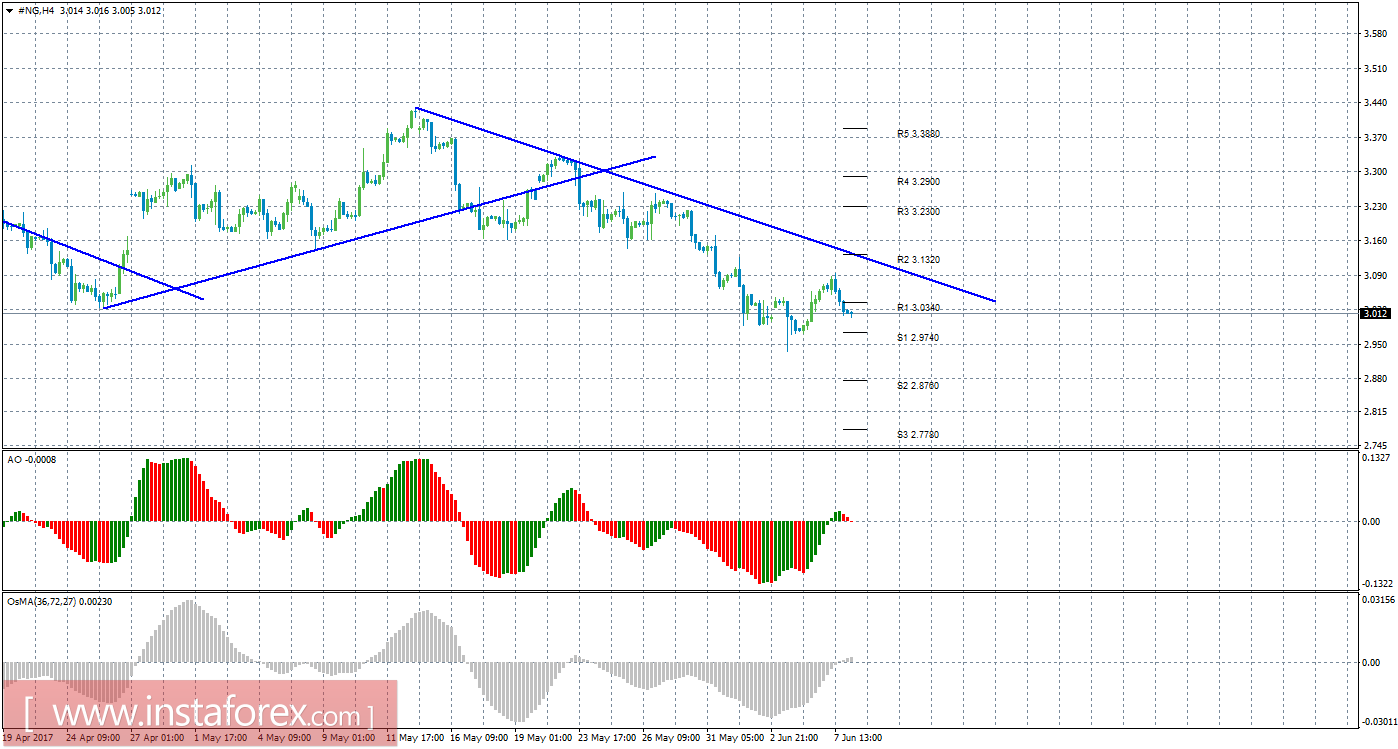This screenshot has height=749, width=1398.
Task: Click the 4 May 09:00 time label
Action: point(284,739)
